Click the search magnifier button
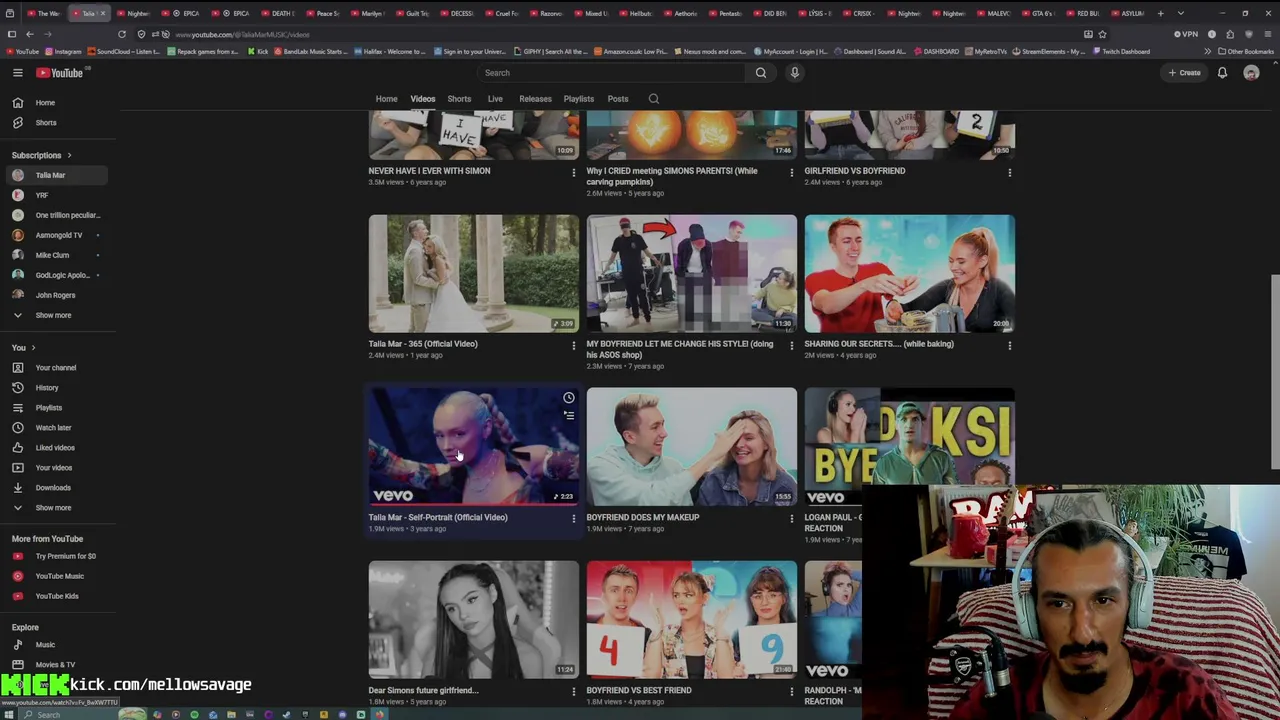Image resolution: width=1280 pixels, height=720 pixels. (x=761, y=73)
